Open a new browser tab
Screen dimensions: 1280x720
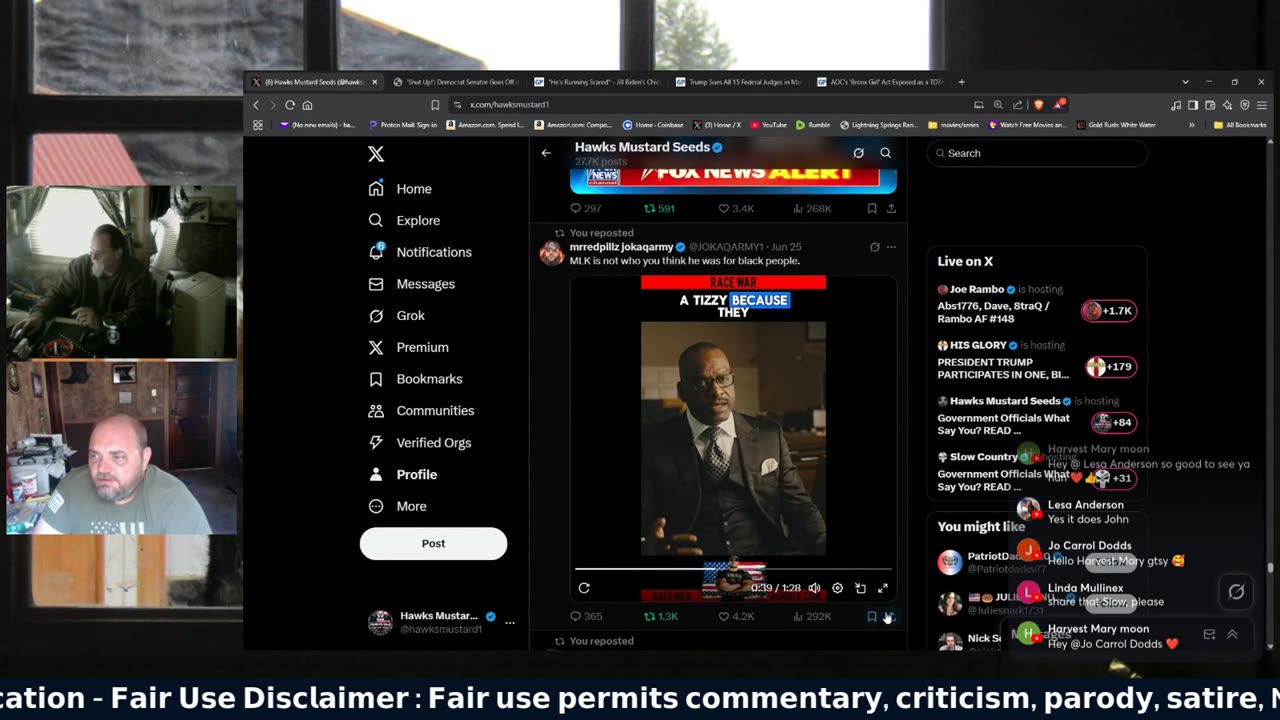point(962,82)
